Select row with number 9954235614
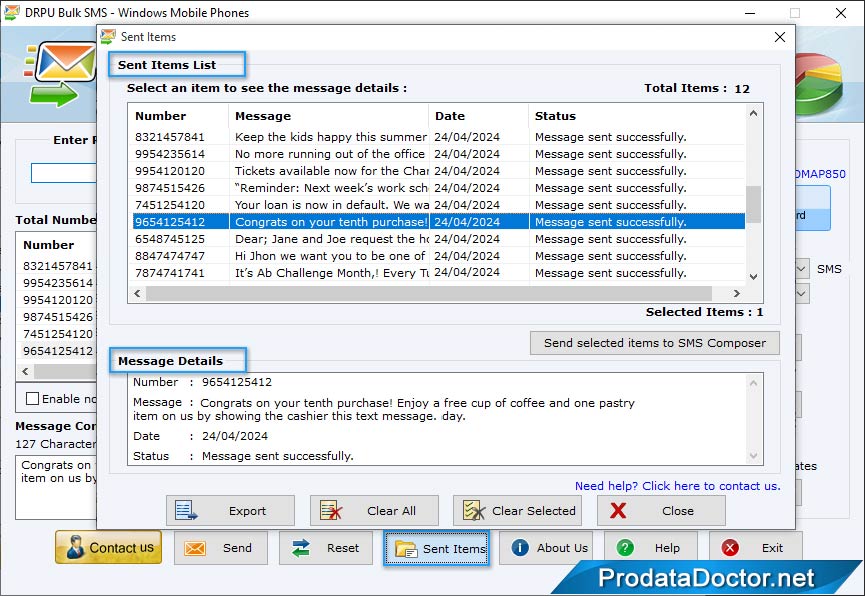The width and height of the screenshot is (865, 596). coord(439,153)
